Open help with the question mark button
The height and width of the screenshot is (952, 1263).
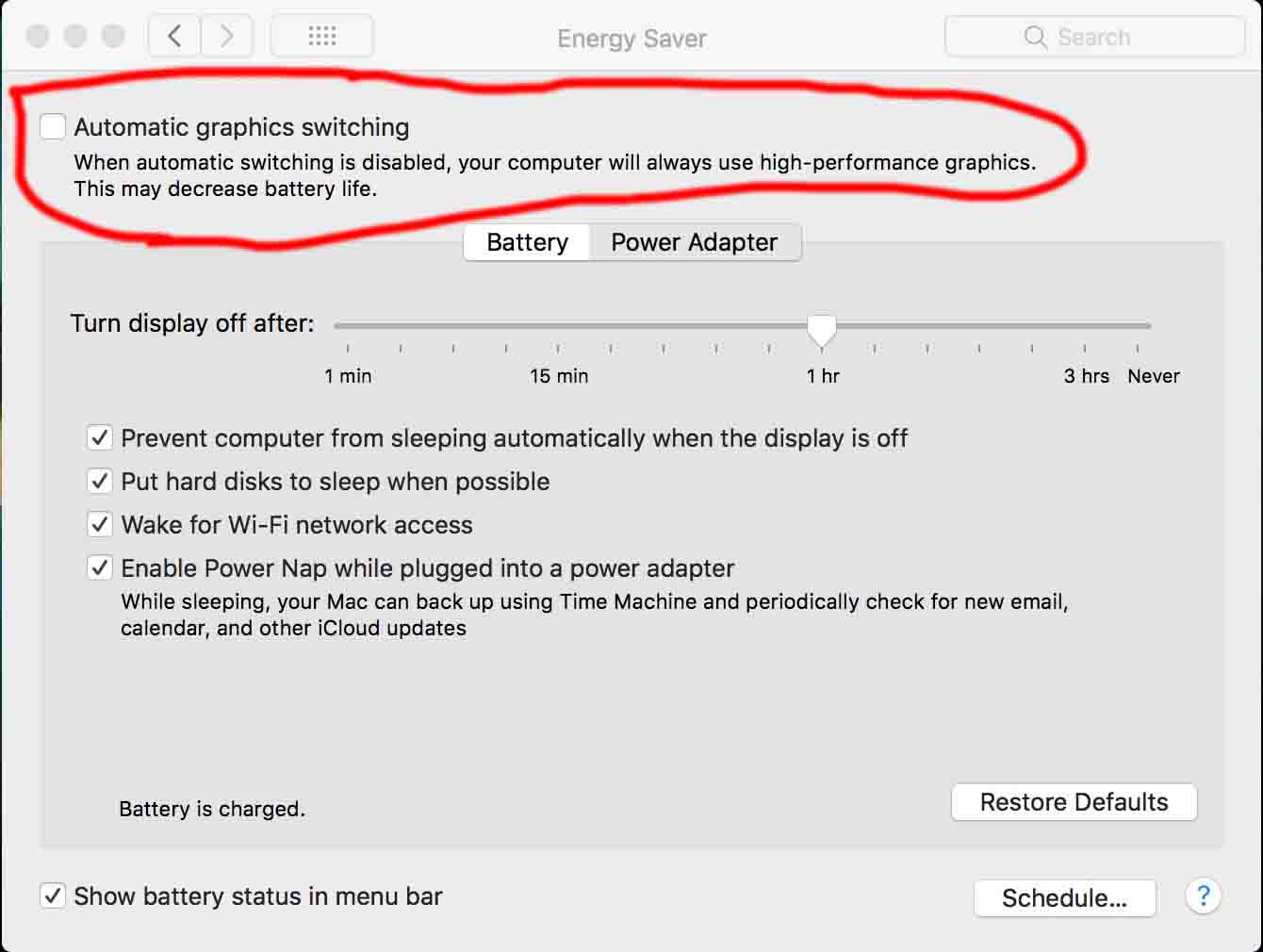(1203, 895)
